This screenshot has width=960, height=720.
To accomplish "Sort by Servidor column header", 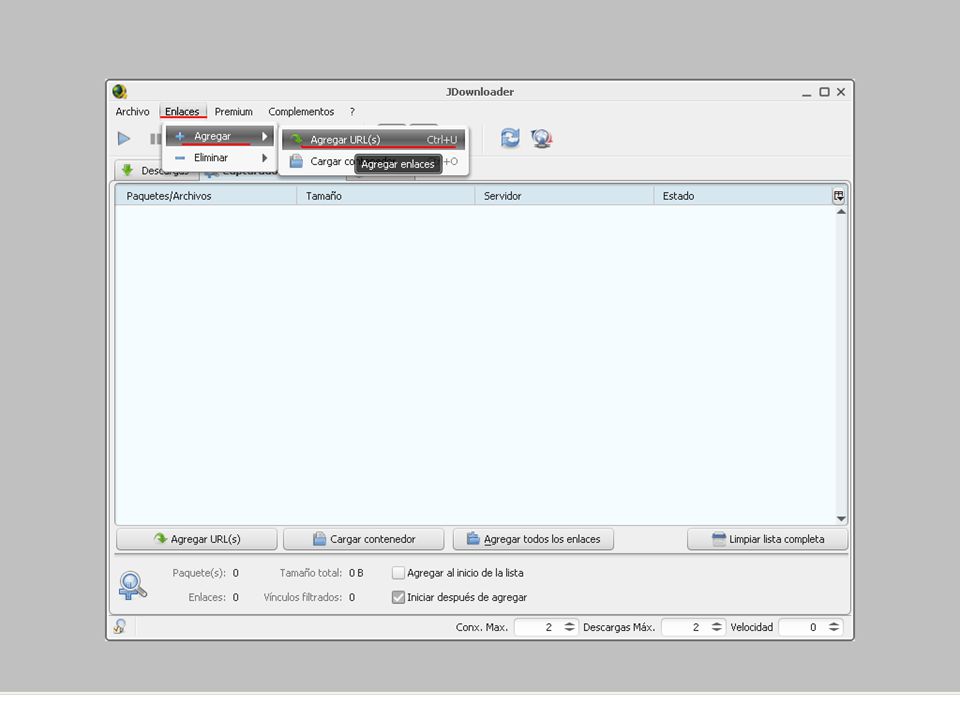I will pos(564,196).
